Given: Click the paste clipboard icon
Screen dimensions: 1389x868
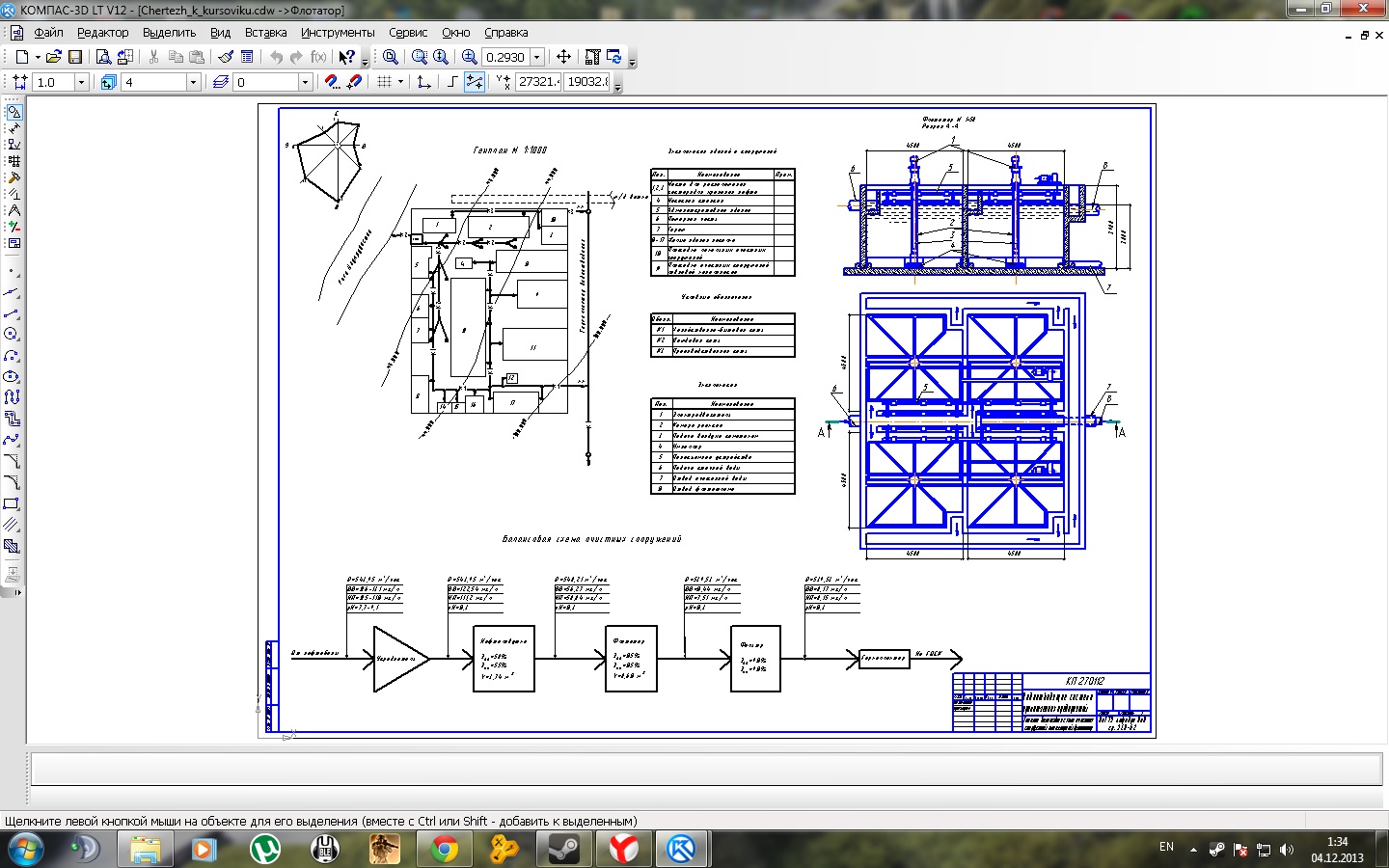Looking at the screenshot, I should pos(197,57).
